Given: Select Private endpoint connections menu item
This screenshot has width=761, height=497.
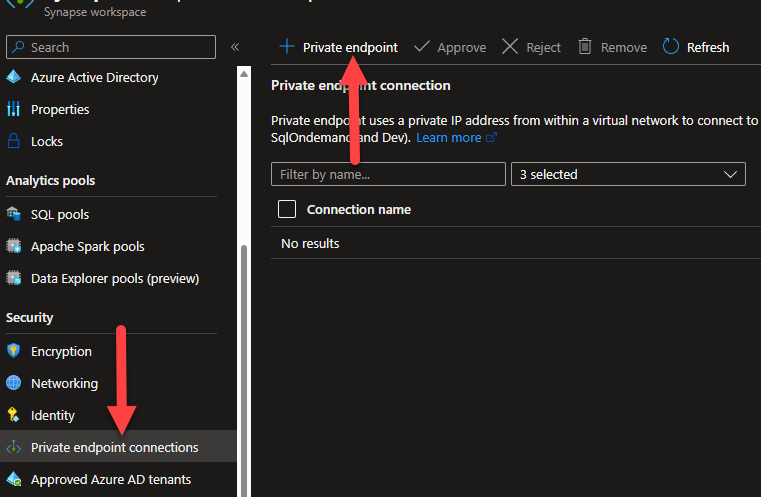Looking at the screenshot, I should pyautogui.click(x=118, y=447).
